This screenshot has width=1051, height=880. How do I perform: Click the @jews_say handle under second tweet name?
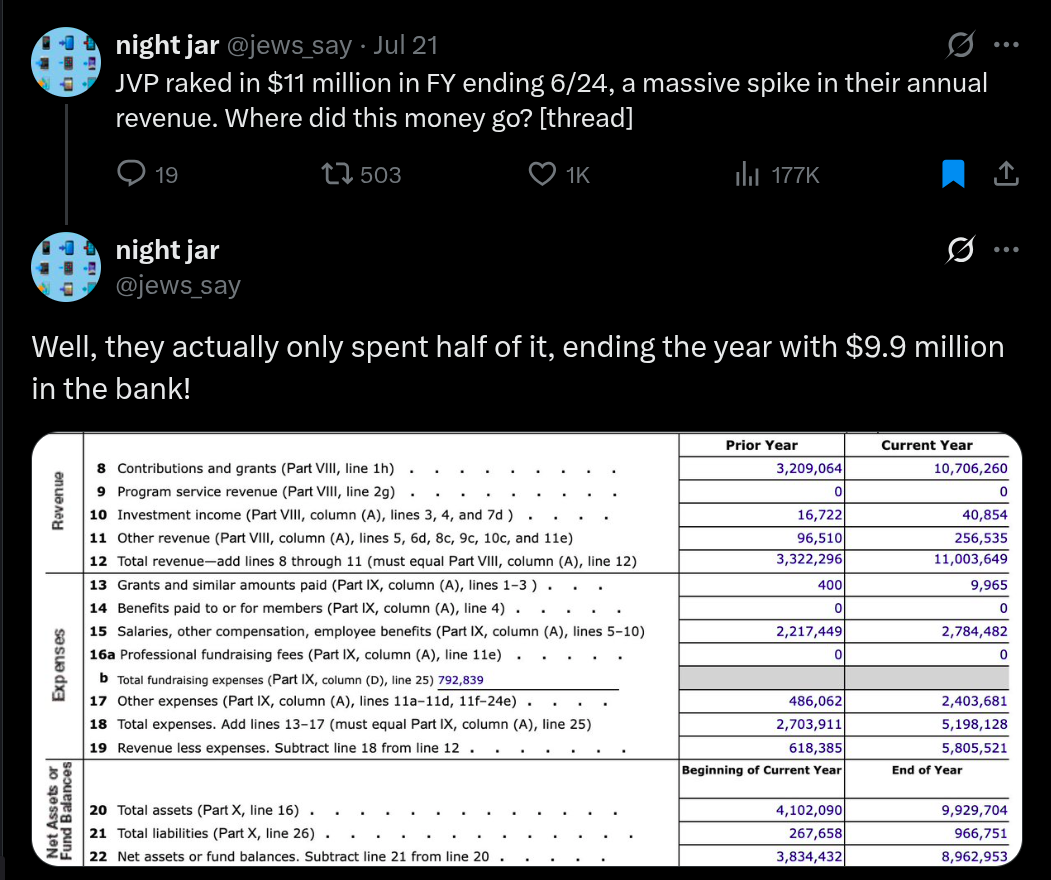[x=178, y=285]
